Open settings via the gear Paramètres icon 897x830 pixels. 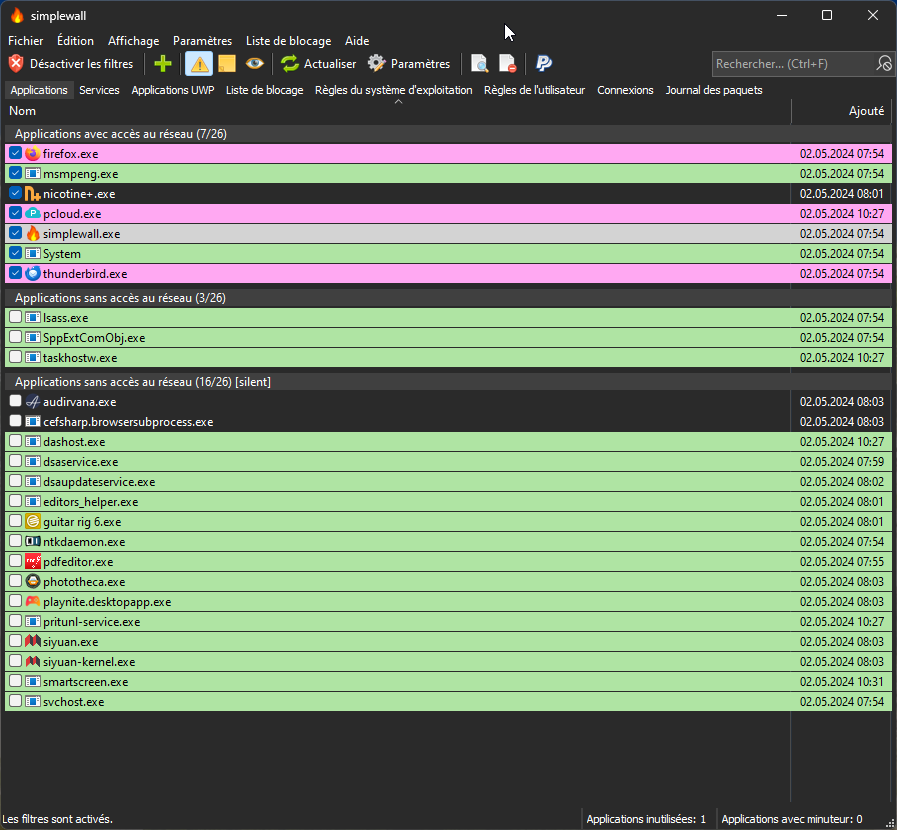tap(376, 63)
